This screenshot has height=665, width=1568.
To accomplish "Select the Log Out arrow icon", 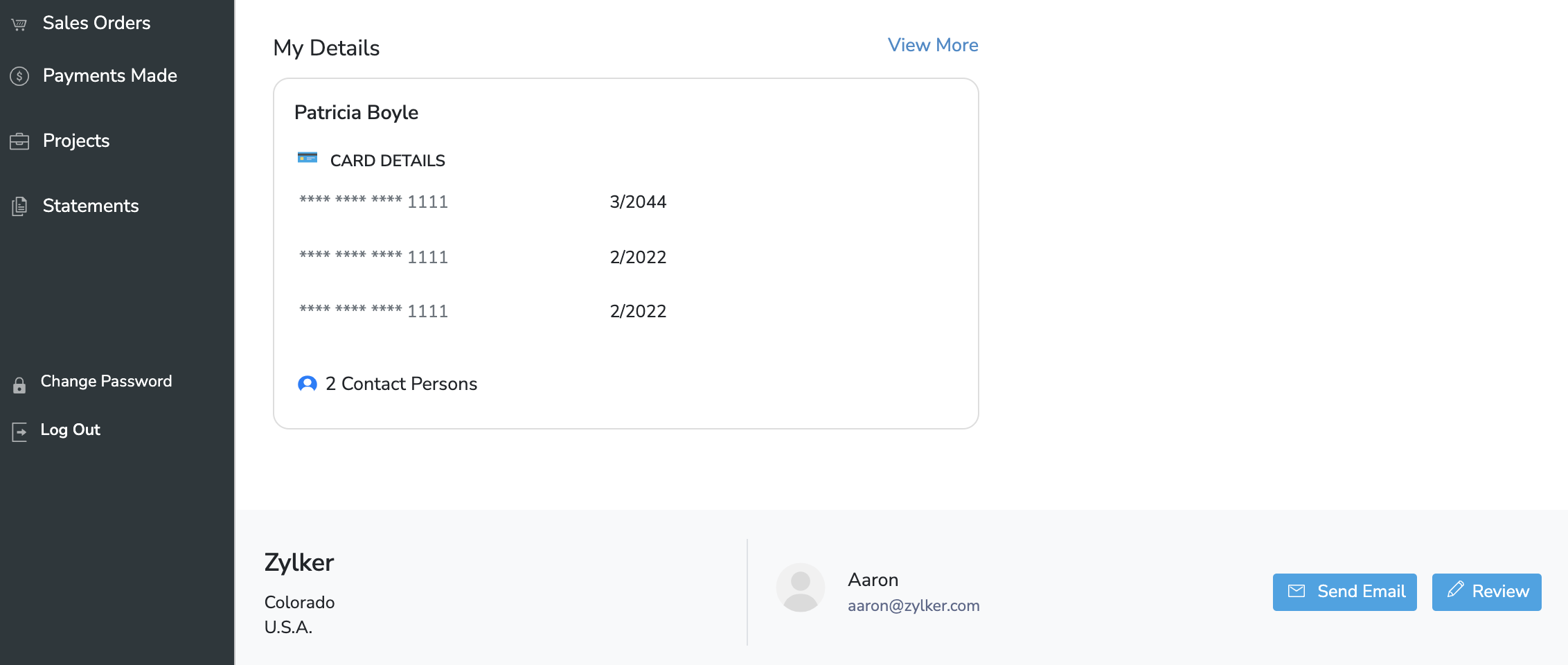I will (19, 431).
